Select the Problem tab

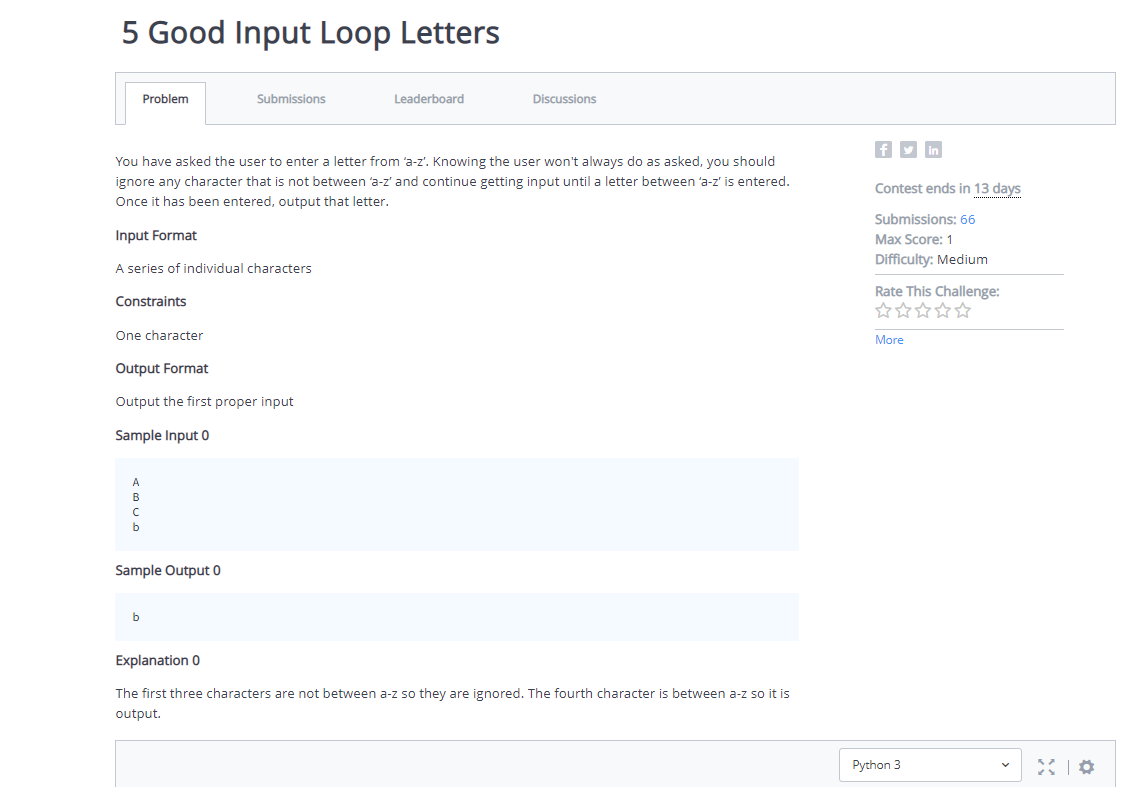coord(165,98)
